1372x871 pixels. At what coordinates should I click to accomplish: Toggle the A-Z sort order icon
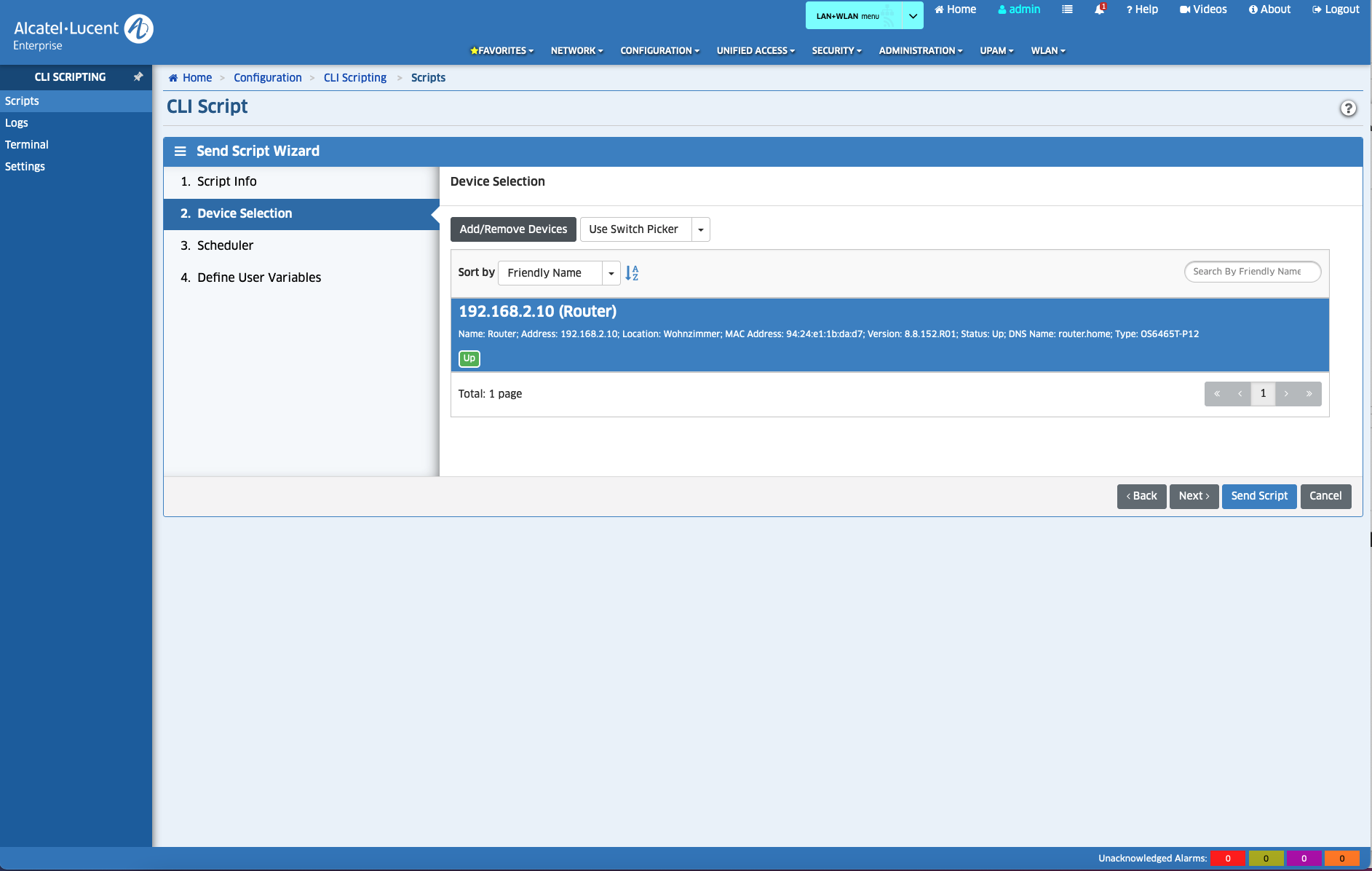click(x=632, y=273)
